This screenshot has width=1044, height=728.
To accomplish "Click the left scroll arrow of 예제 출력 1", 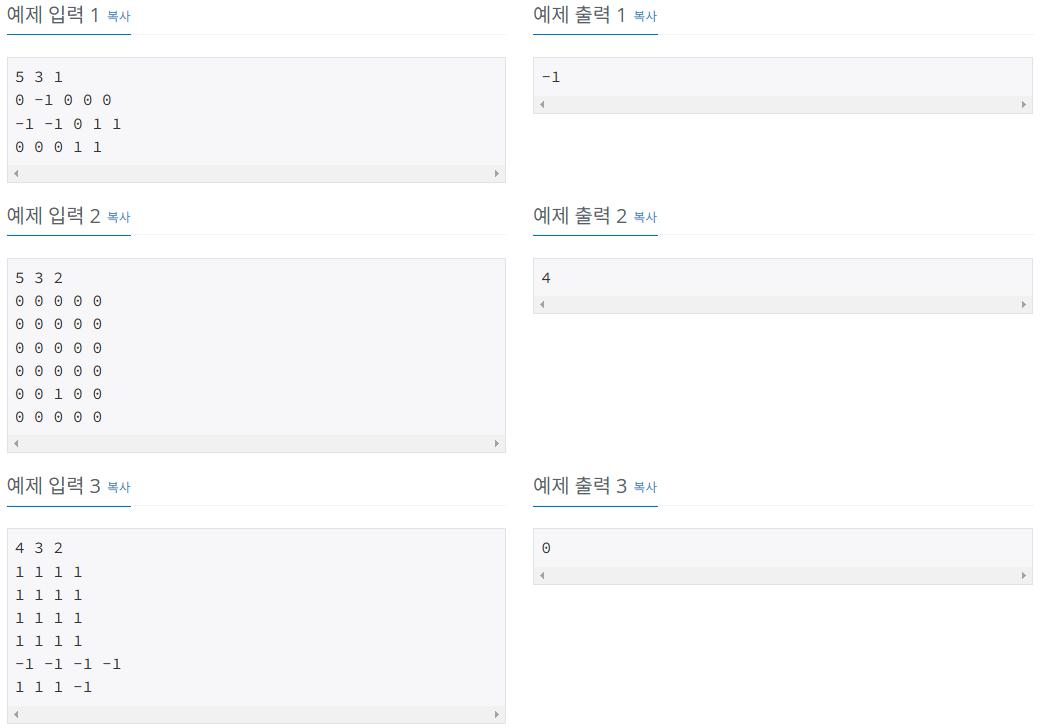I will click(x=541, y=104).
